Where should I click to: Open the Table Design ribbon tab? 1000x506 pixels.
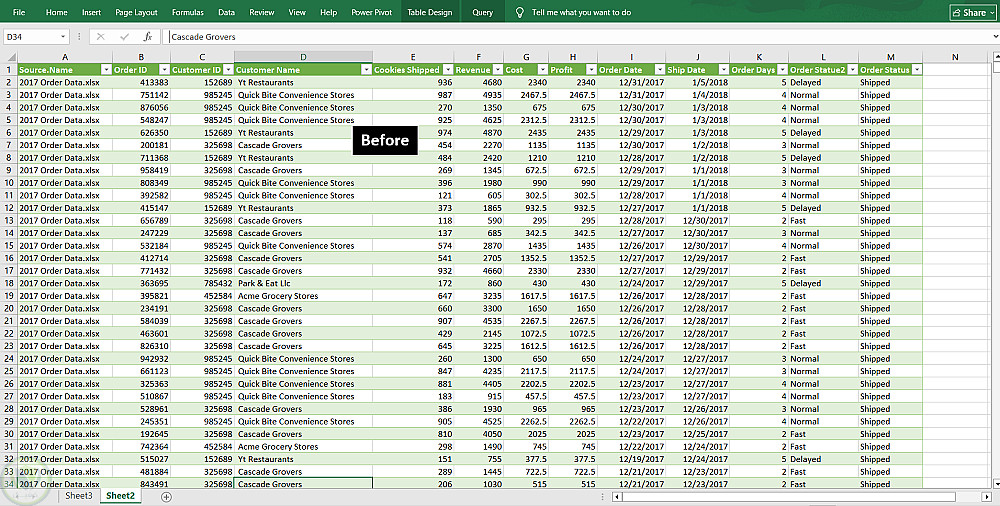tap(429, 13)
